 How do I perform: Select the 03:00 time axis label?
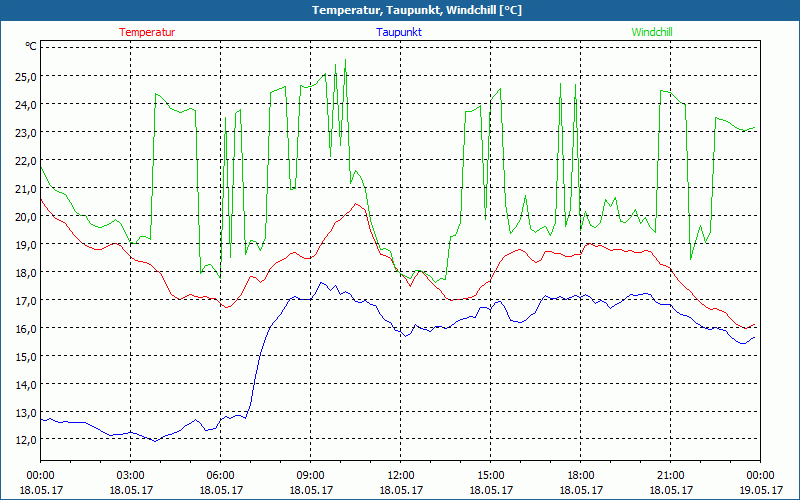tap(131, 475)
